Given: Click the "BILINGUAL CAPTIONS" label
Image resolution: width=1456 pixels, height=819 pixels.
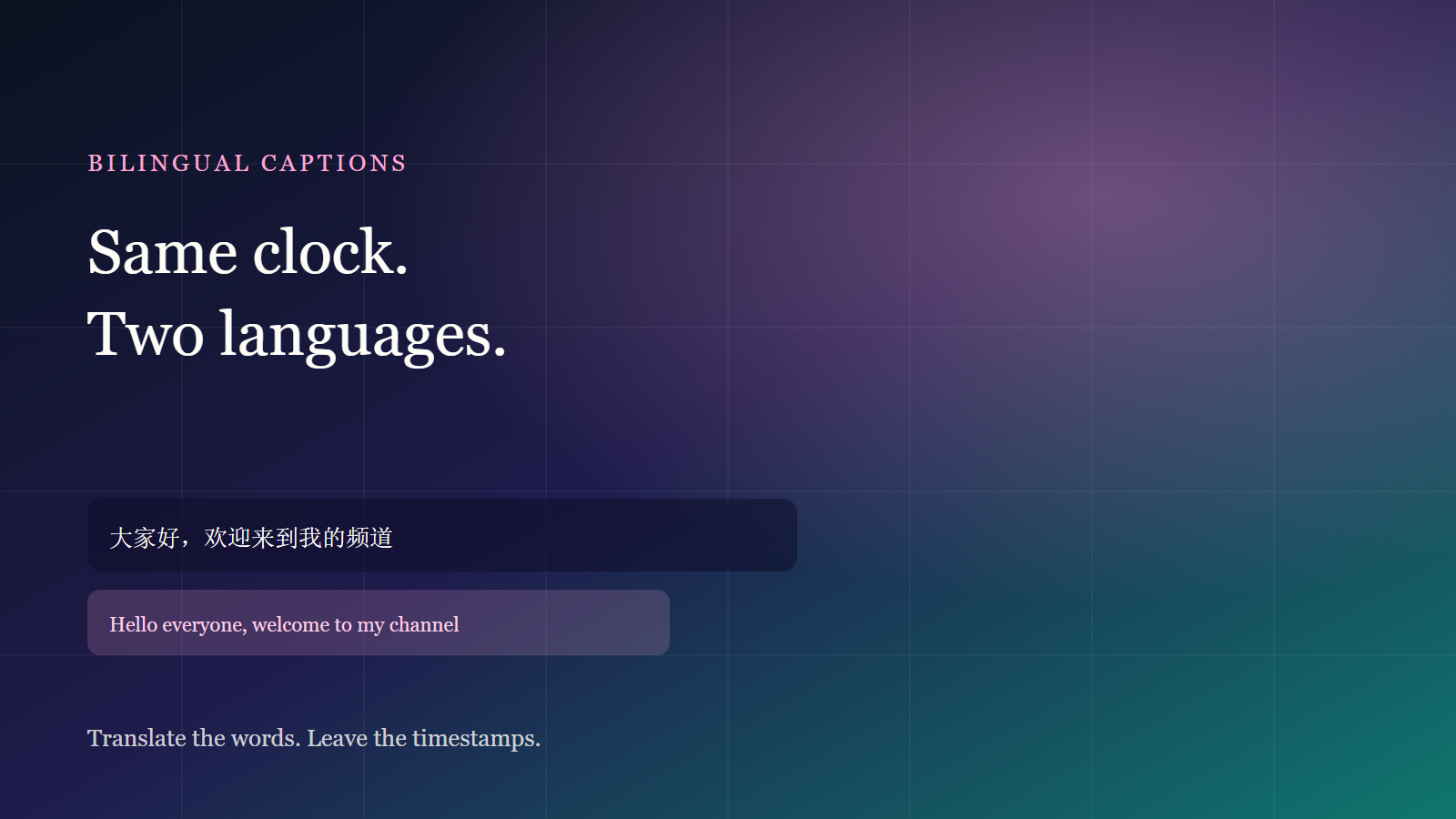Looking at the screenshot, I should [x=247, y=163].
